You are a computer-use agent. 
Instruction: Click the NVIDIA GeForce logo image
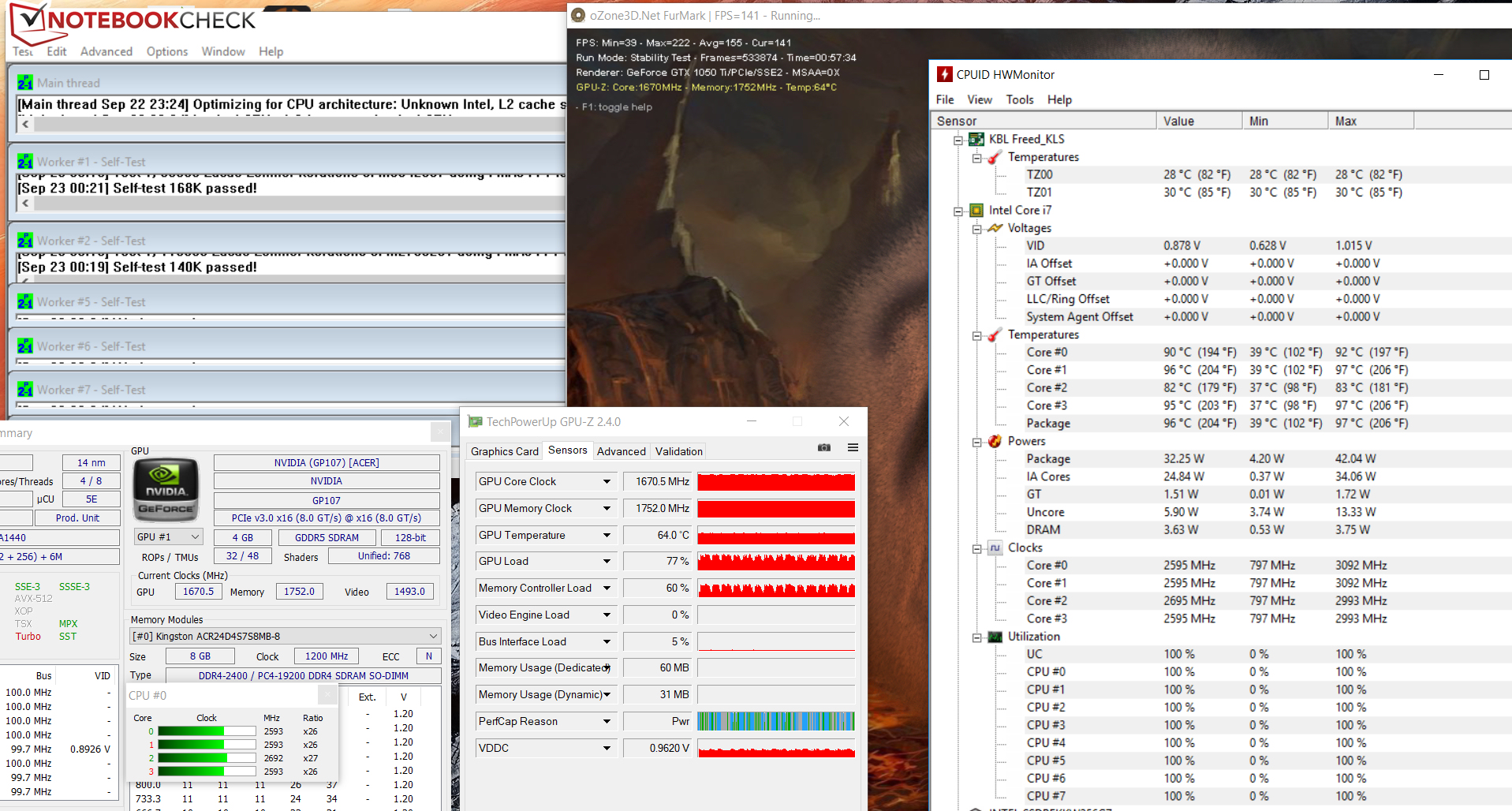[166, 490]
